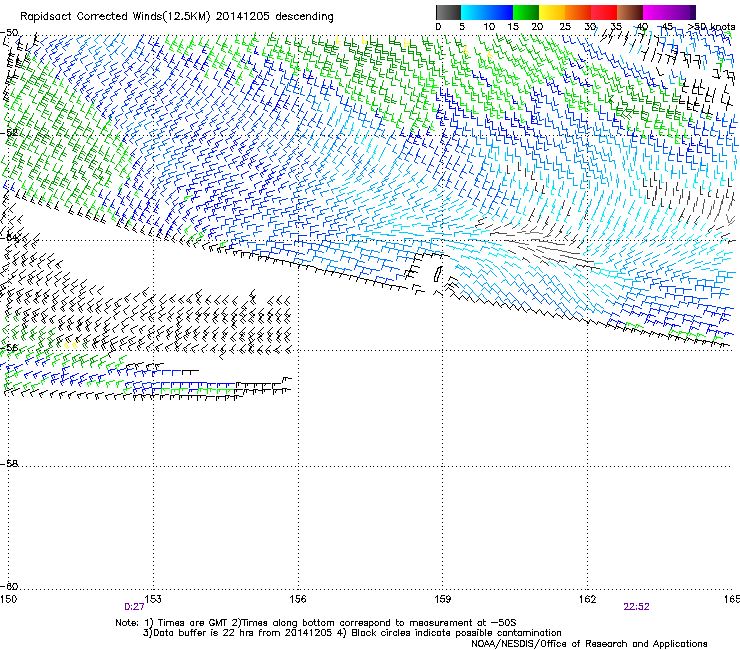The width and height of the screenshot is (740, 650).
Task: Click the cyan 5-10 knots color swatch
Action: (474, 12)
